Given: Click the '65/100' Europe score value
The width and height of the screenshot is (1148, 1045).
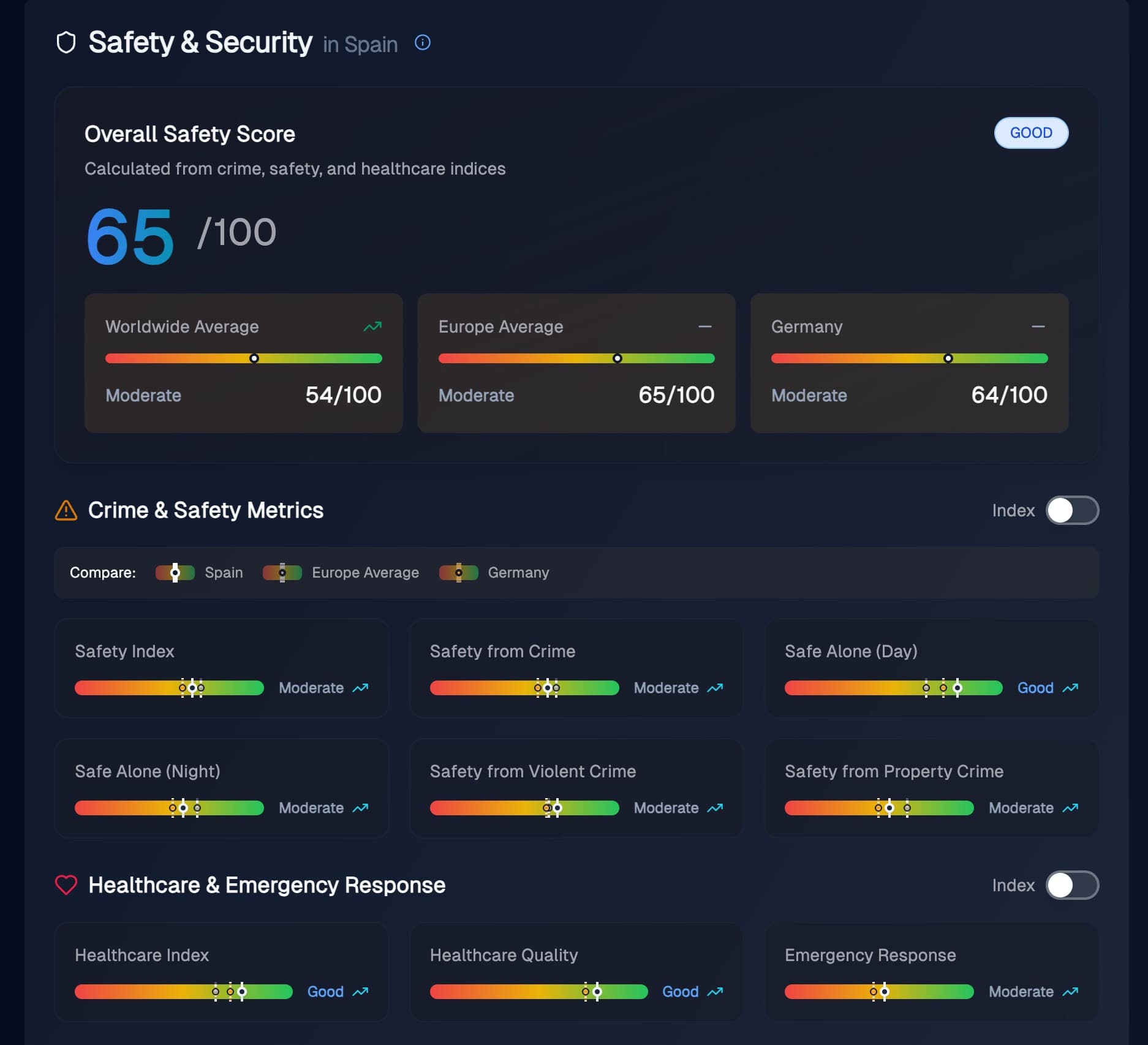Looking at the screenshot, I should point(676,395).
